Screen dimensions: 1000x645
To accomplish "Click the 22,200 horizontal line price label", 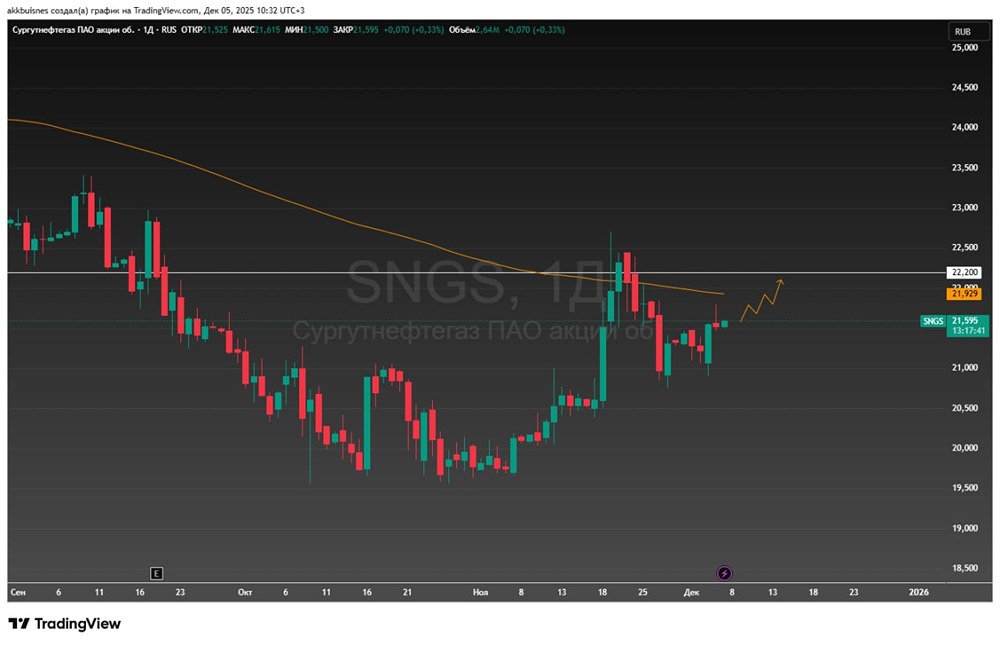I will 964,272.
